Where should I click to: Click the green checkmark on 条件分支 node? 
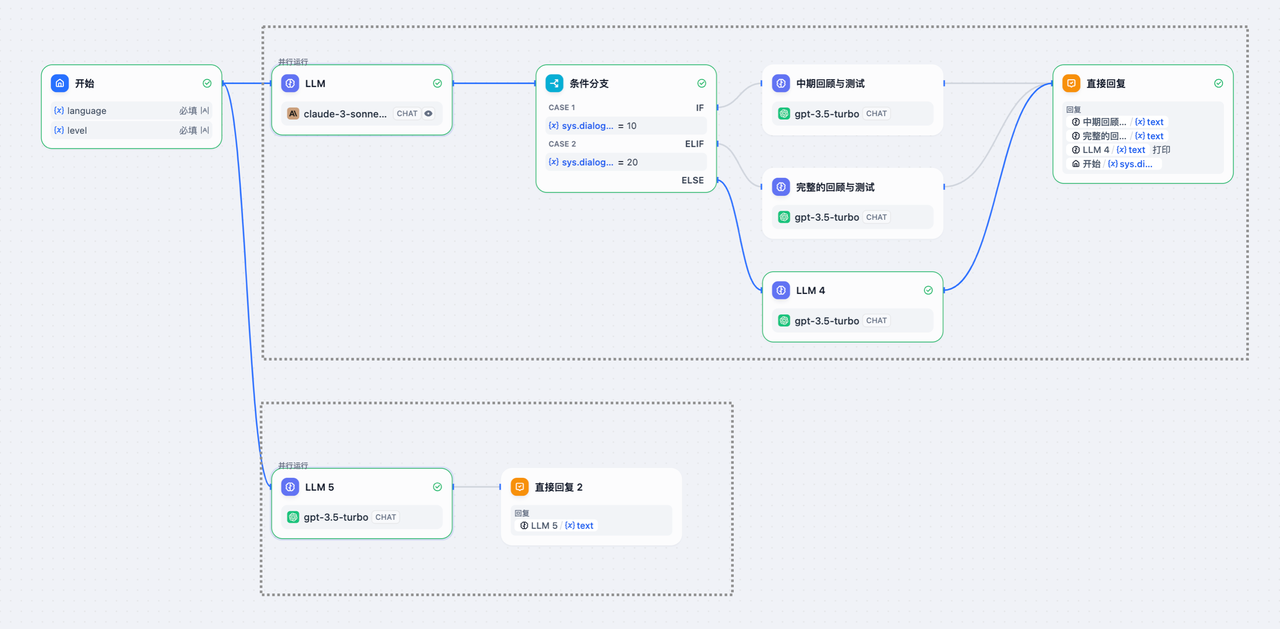702,84
